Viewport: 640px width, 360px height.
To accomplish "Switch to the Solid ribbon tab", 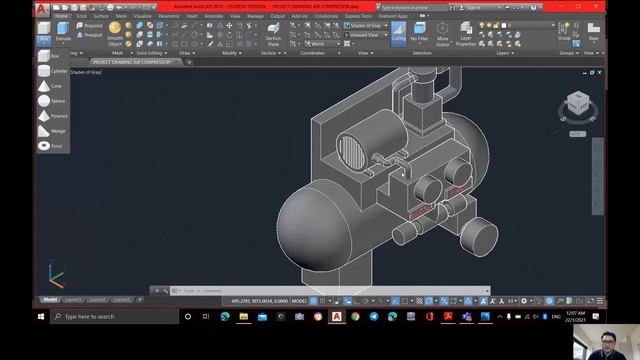I will 81,16.
